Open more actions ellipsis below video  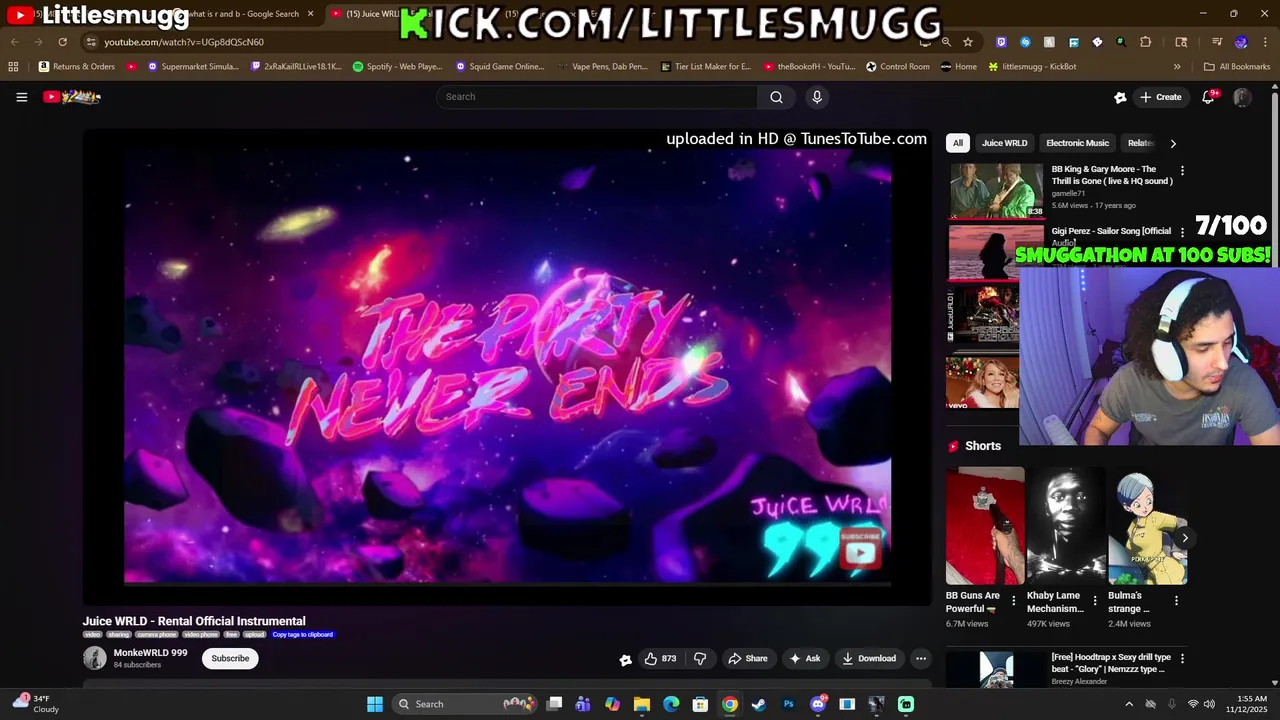(921, 658)
